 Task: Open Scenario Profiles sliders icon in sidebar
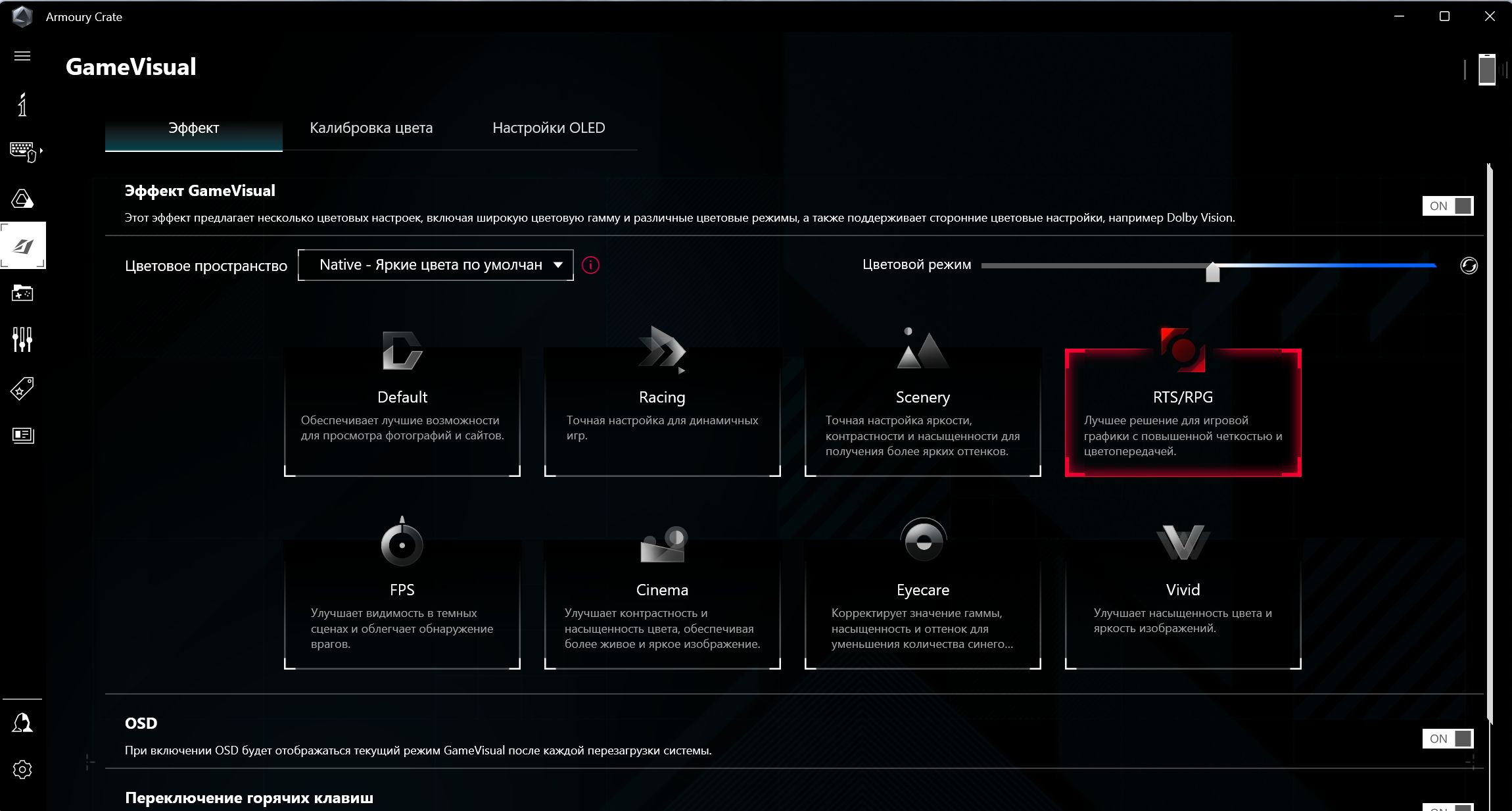click(22, 339)
